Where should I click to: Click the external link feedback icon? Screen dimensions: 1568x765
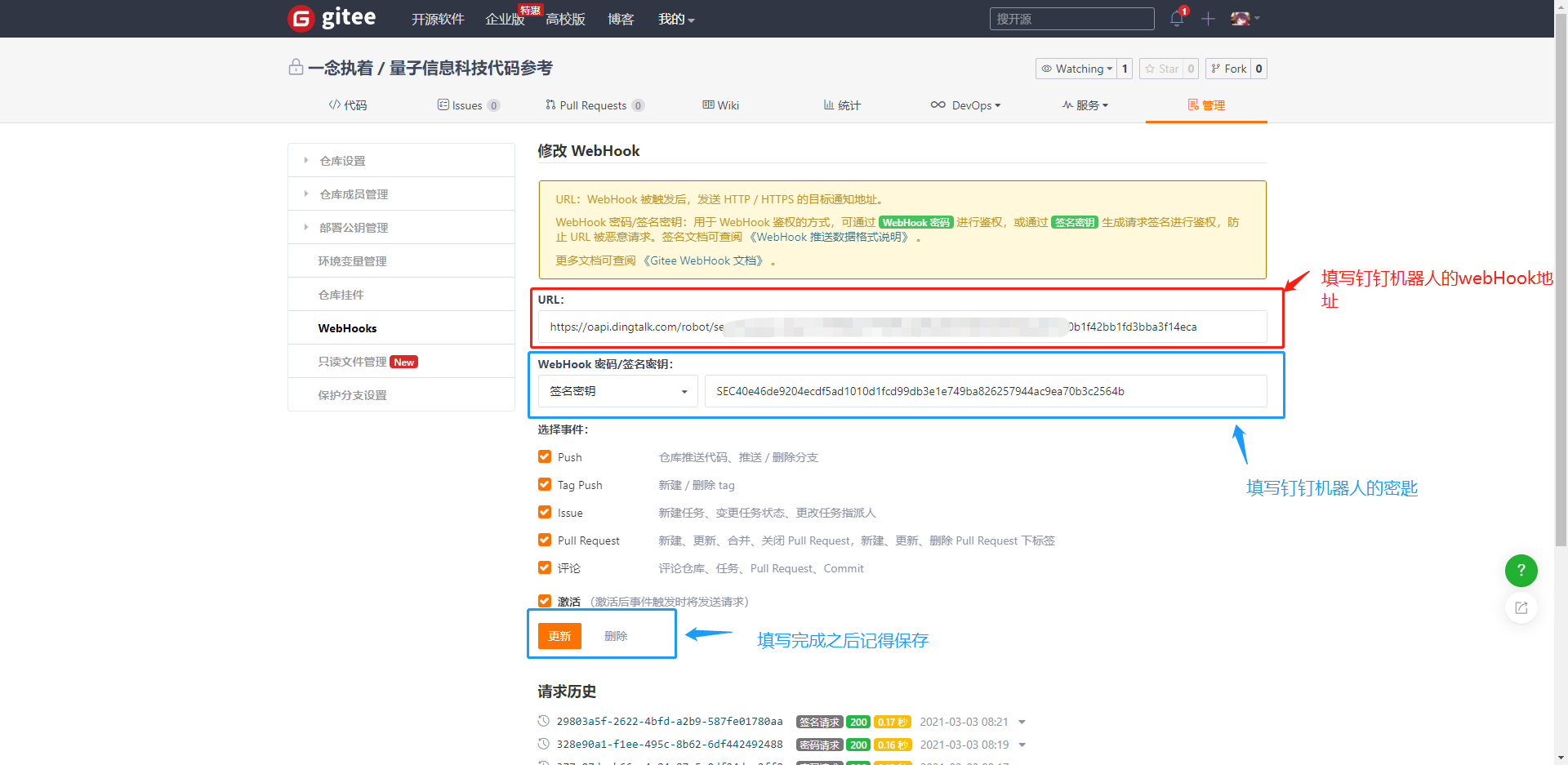click(1521, 607)
